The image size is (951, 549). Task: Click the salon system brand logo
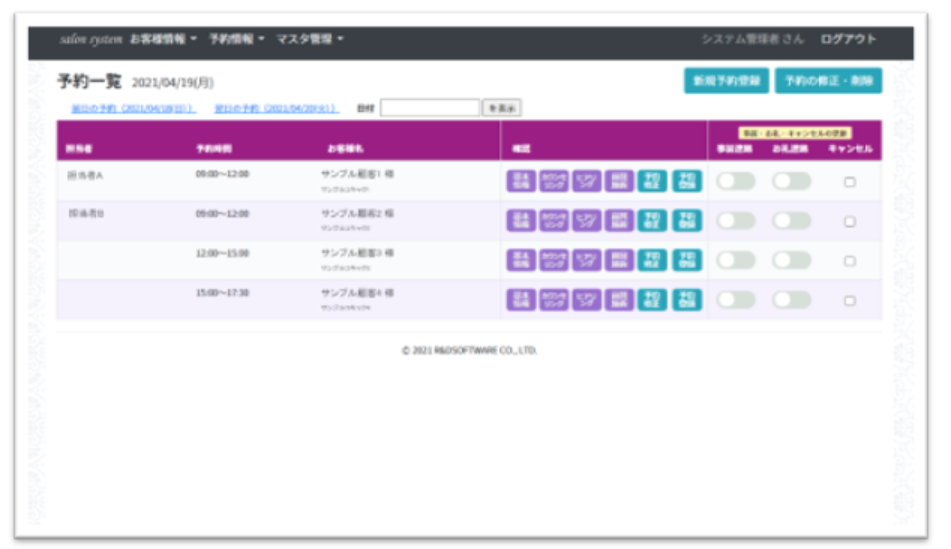click(90, 39)
